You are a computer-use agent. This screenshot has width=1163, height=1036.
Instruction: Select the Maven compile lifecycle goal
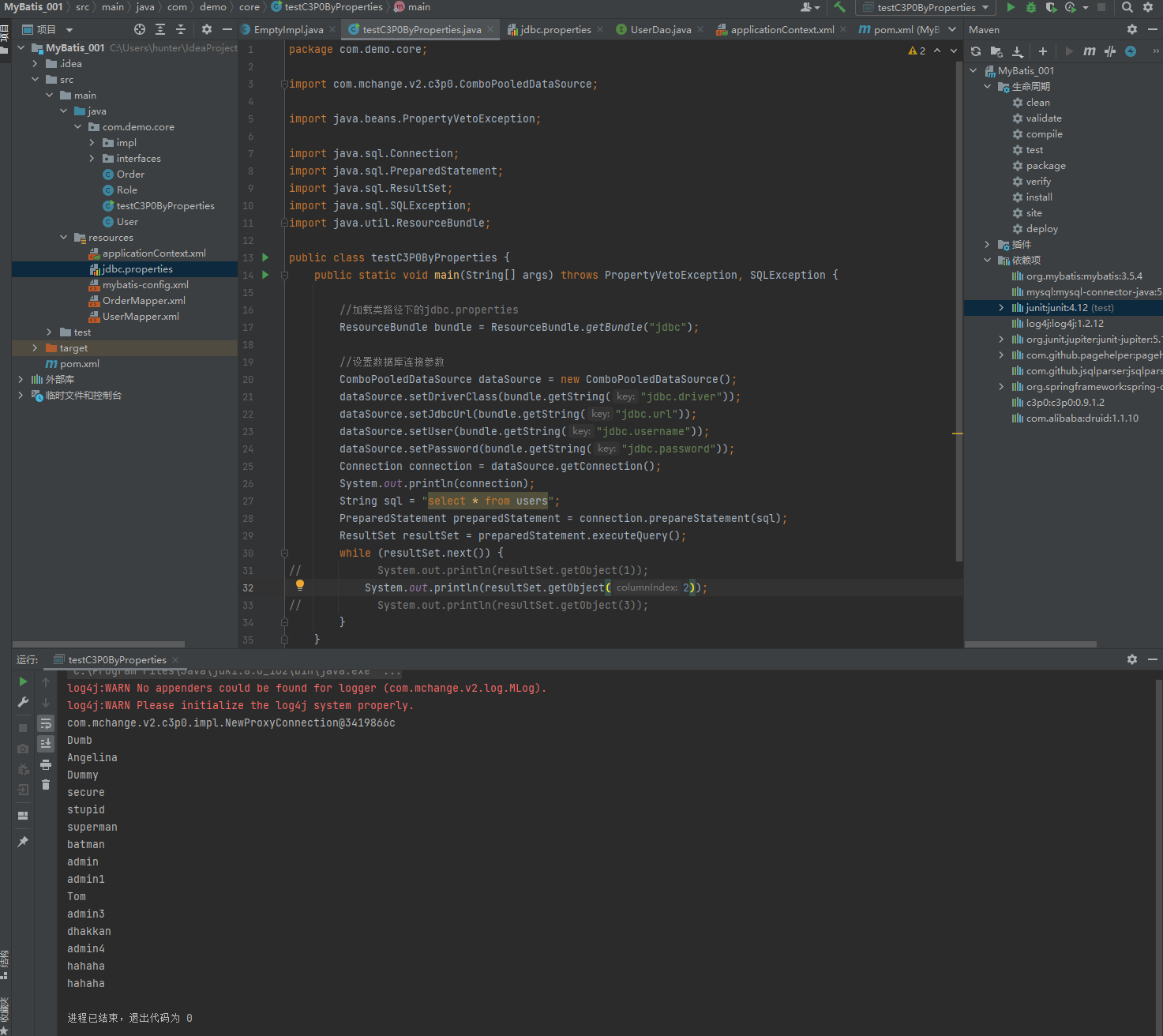click(x=1044, y=134)
